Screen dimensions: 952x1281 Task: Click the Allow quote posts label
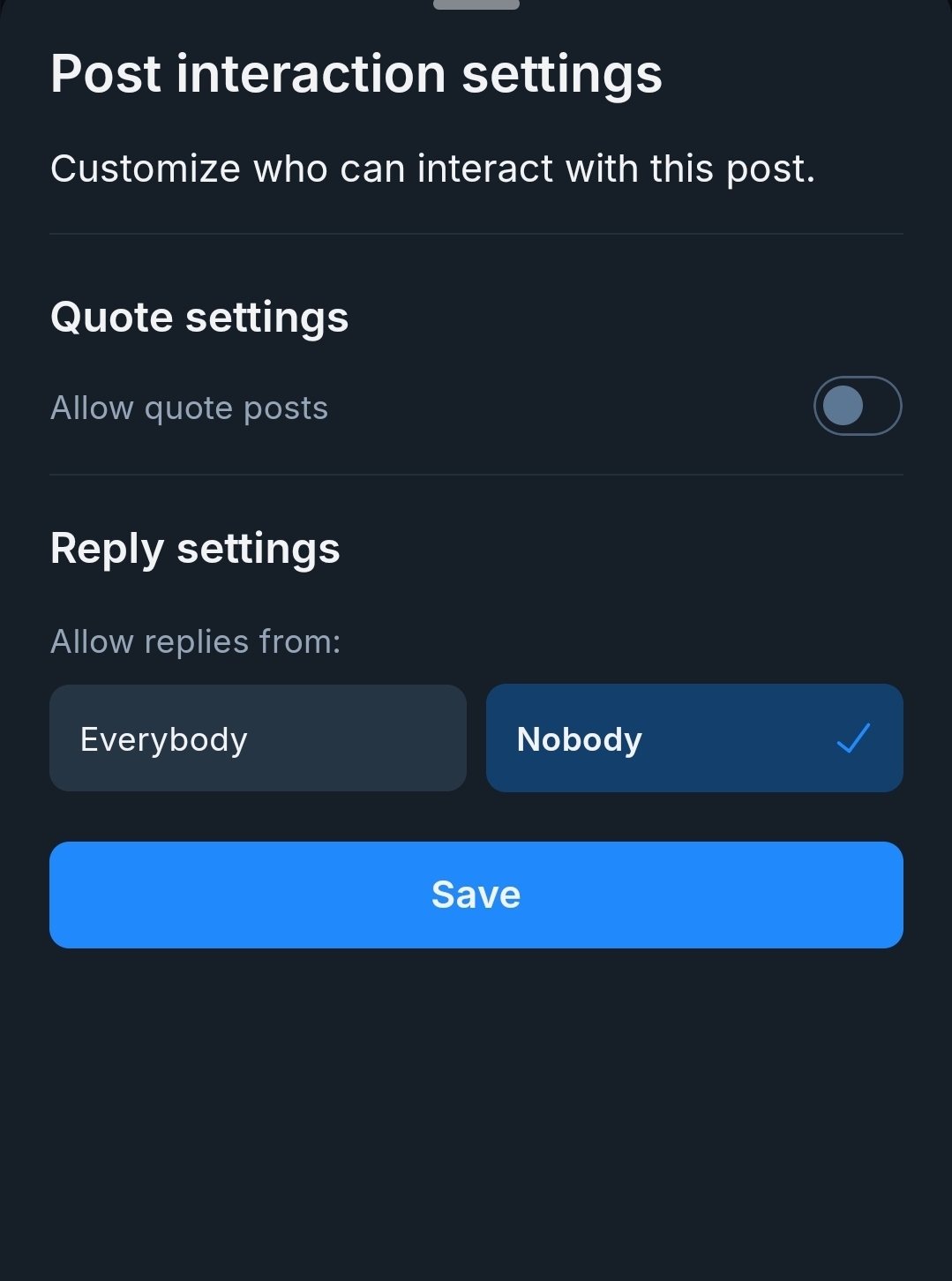pyautogui.click(x=189, y=408)
